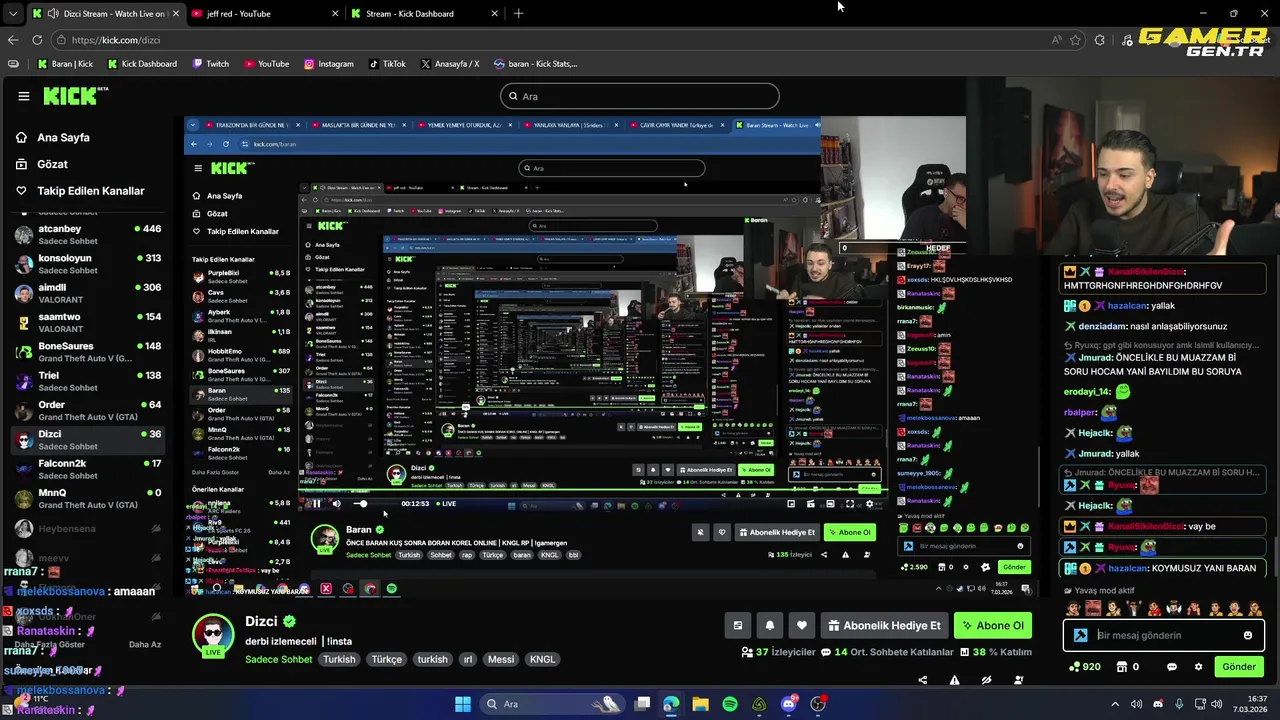This screenshot has height=720, width=1280.
Task: Select the KNGL tag under Dizci
Action: click(x=542, y=659)
